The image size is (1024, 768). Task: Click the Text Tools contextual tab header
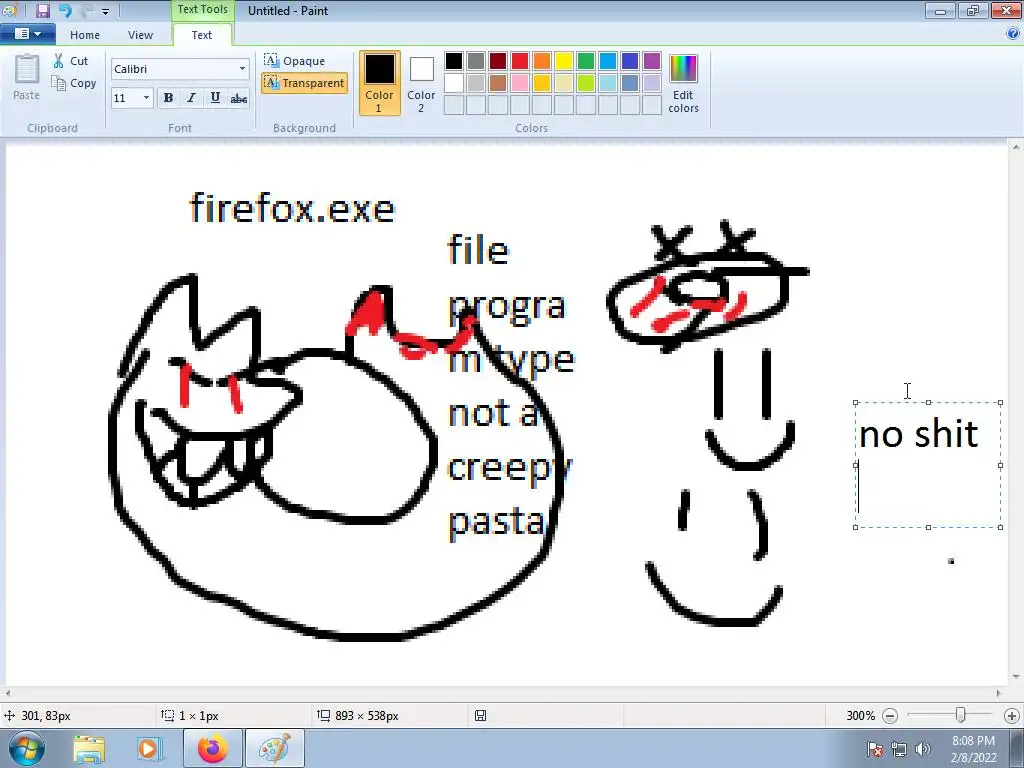point(202,10)
